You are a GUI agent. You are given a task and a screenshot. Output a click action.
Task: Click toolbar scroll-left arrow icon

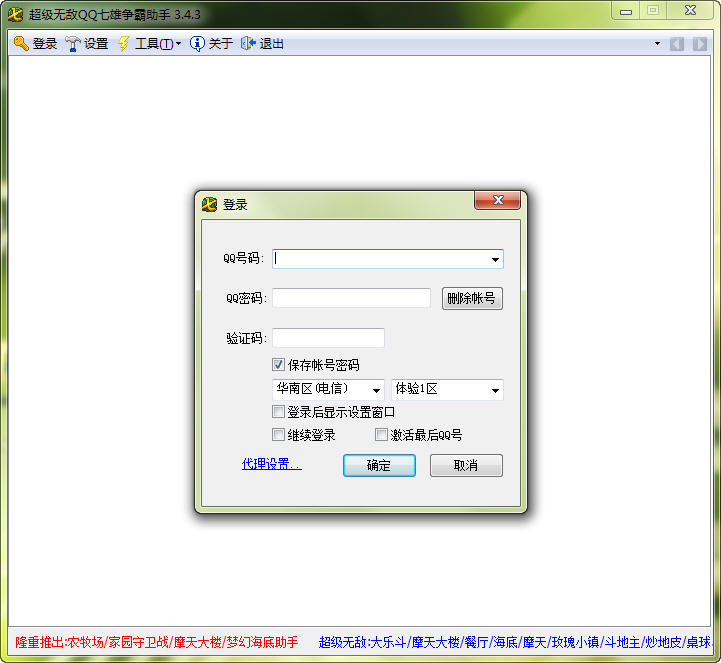tap(676, 44)
